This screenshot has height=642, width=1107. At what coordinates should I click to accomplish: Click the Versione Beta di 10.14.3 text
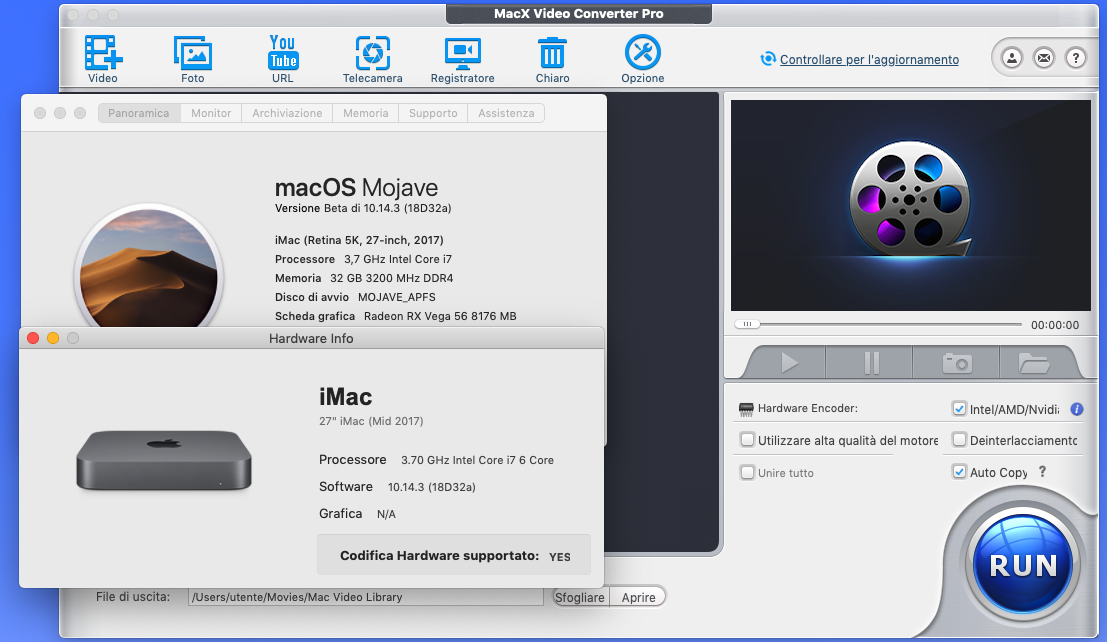[x=363, y=208]
